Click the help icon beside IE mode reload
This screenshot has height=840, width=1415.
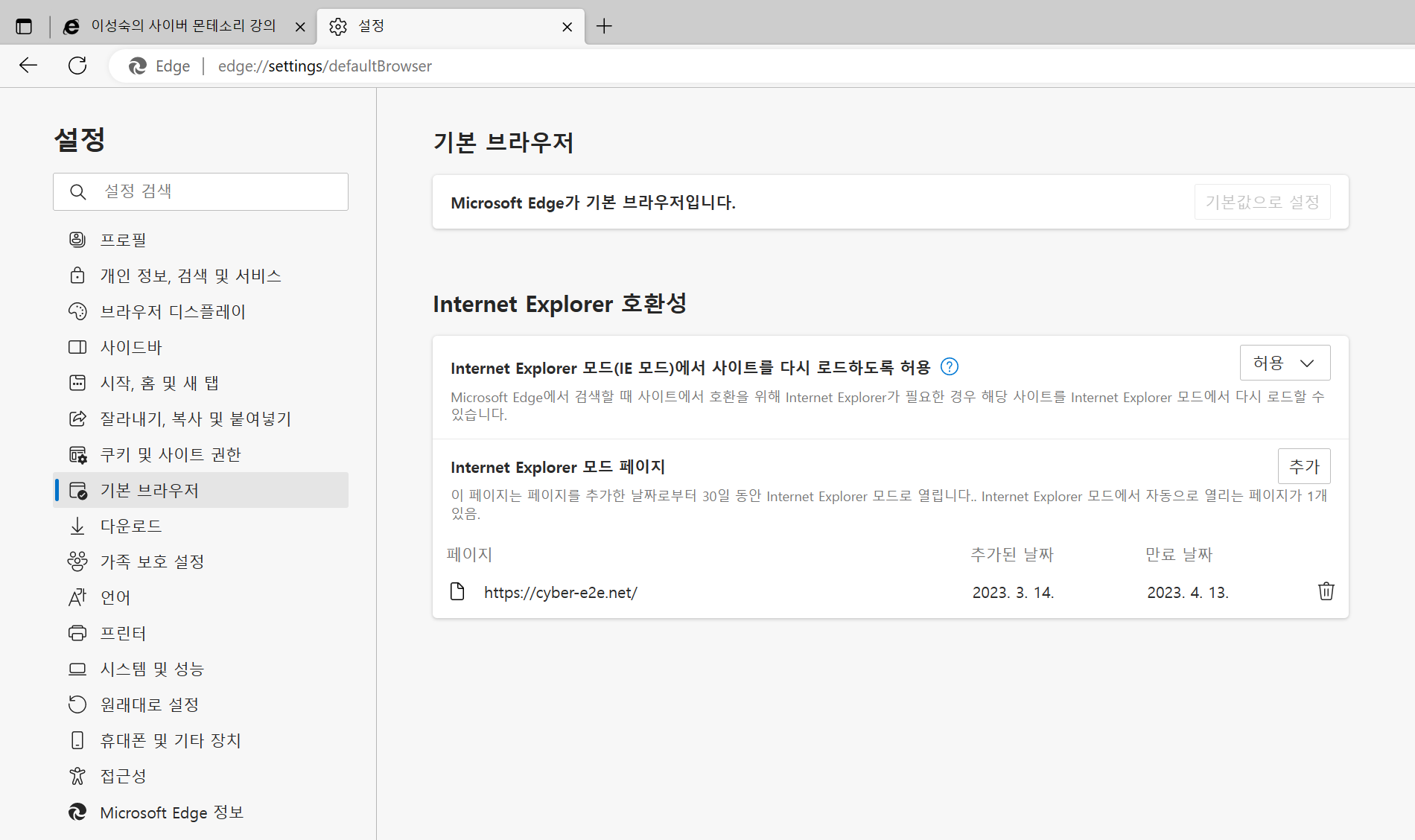(950, 366)
